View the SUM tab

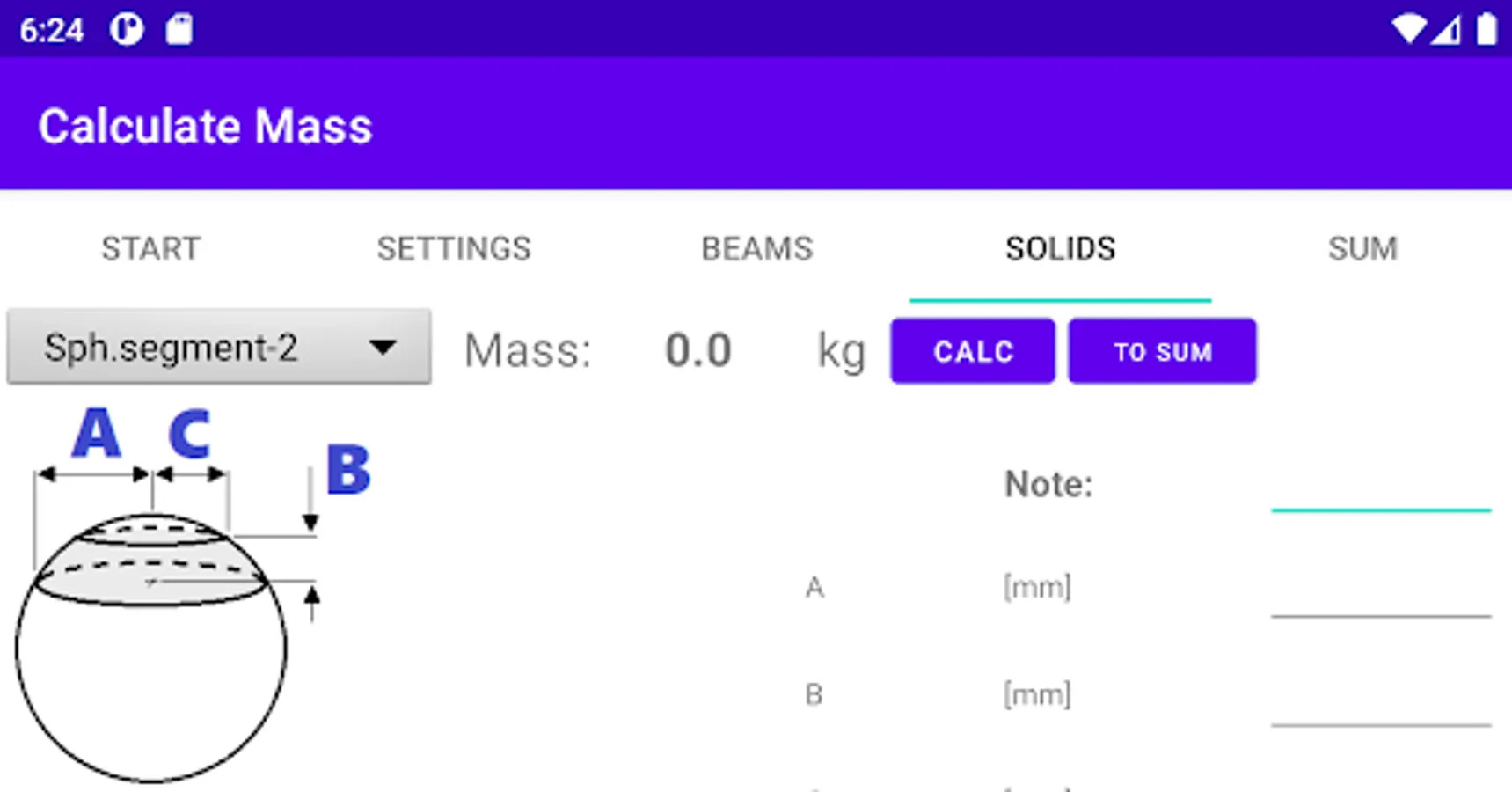click(x=1362, y=249)
